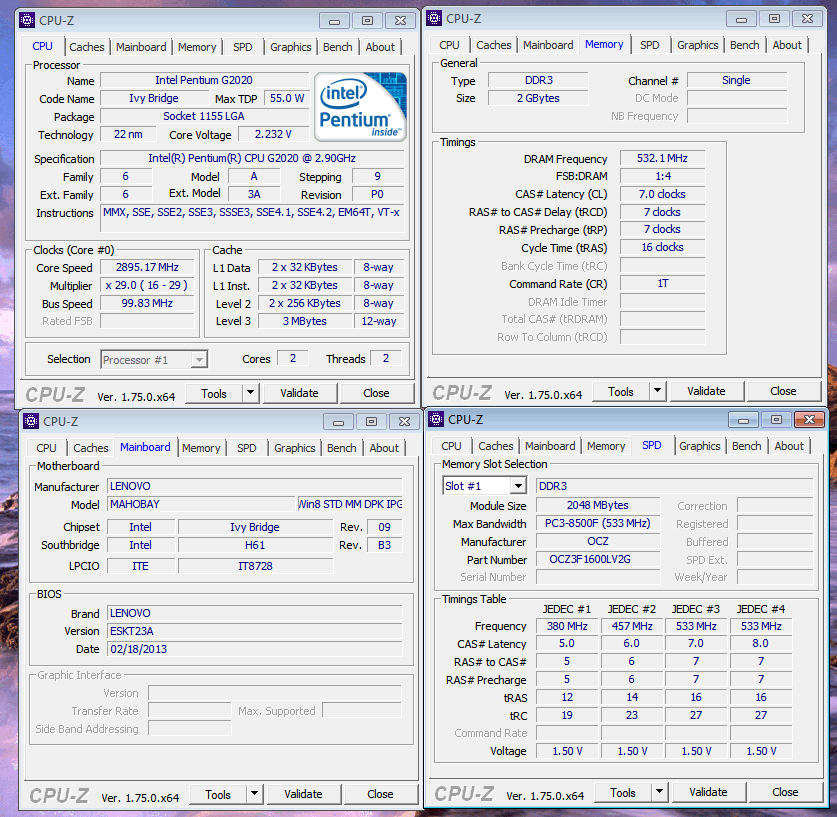
Task: Click the Command Rate value 1T
Action: (x=662, y=283)
